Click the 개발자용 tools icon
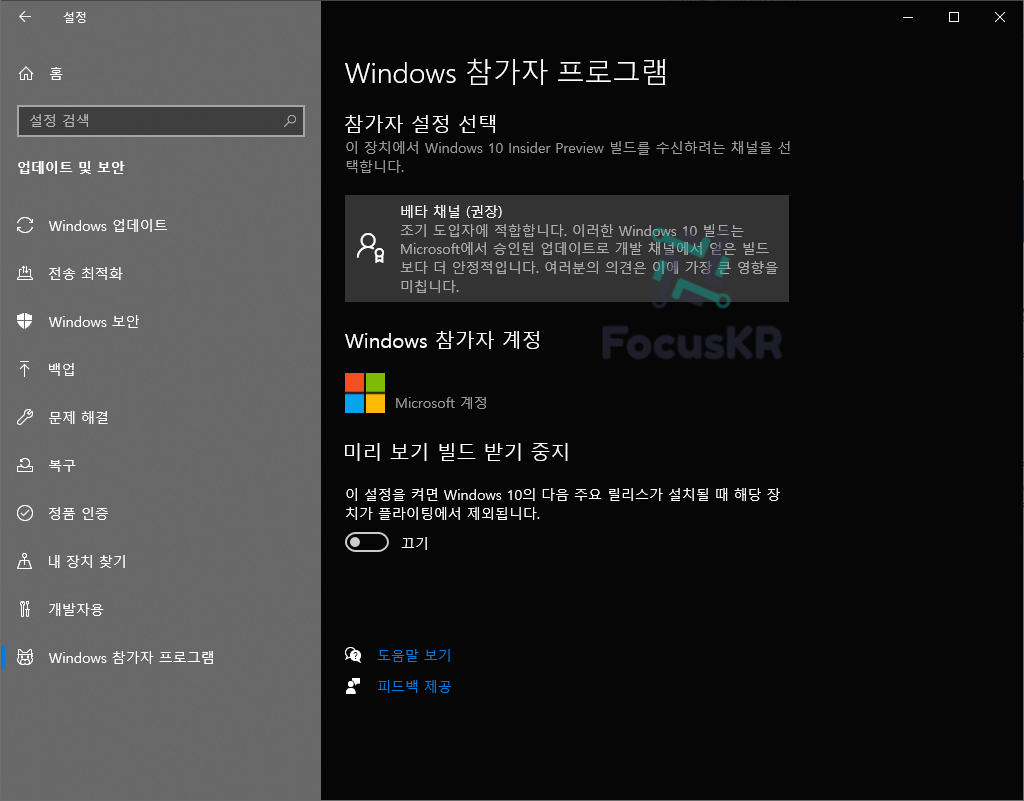The width and height of the screenshot is (1024, 801). 25,609
